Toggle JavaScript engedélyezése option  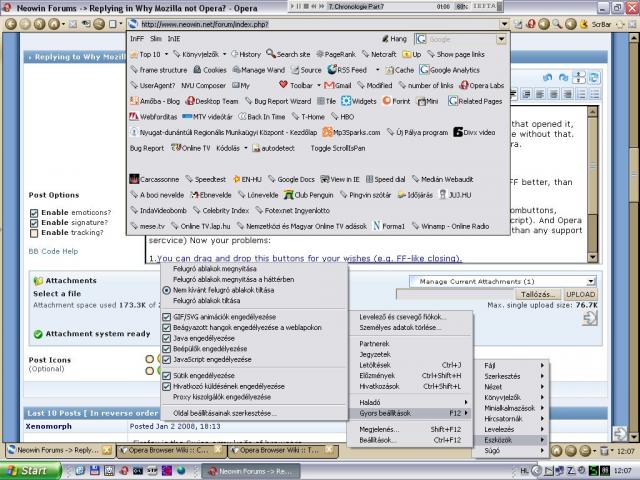click(167, 357)
